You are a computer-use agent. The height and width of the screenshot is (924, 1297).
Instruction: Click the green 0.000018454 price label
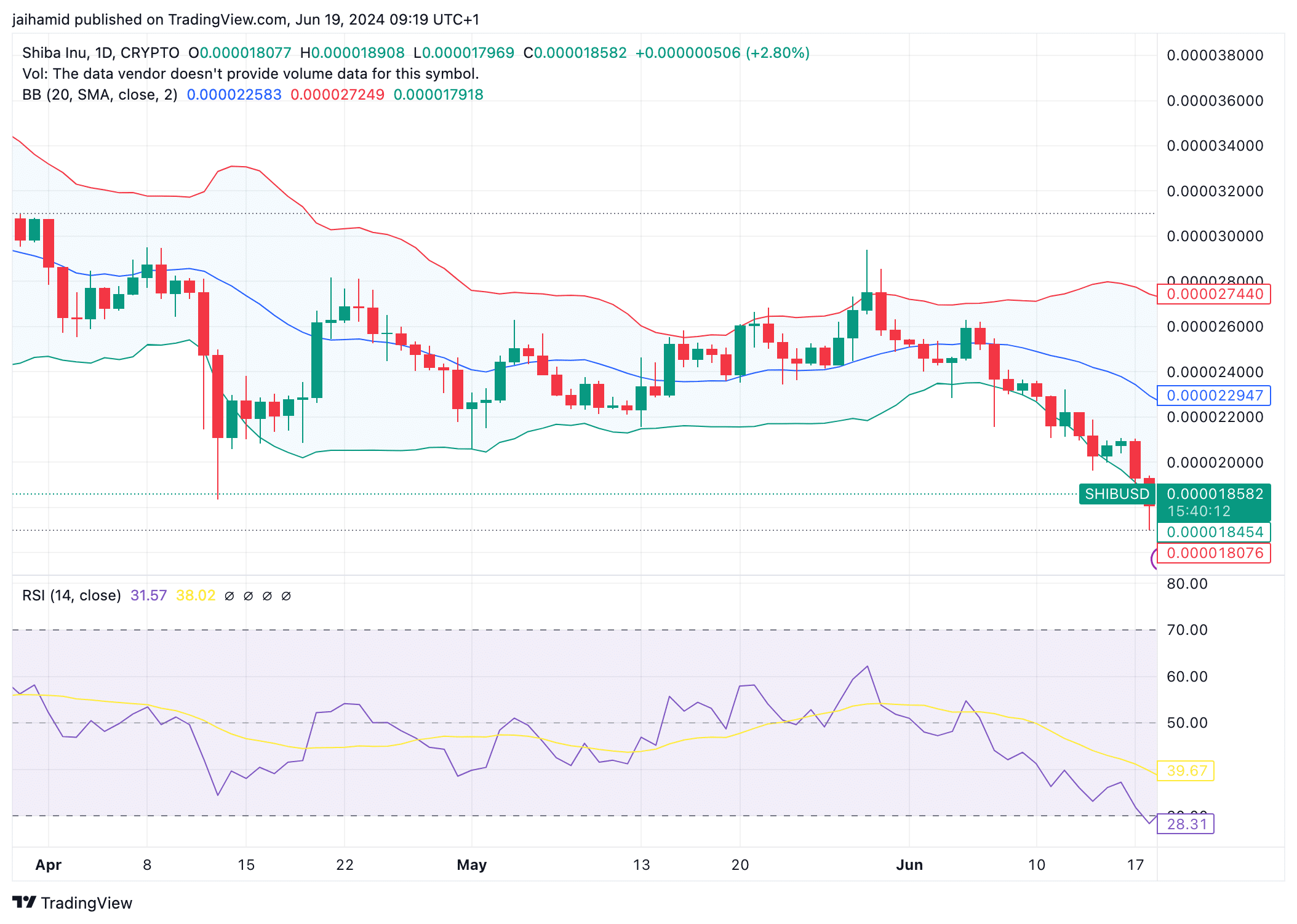pyautogui.click(x=1214, y=532)
